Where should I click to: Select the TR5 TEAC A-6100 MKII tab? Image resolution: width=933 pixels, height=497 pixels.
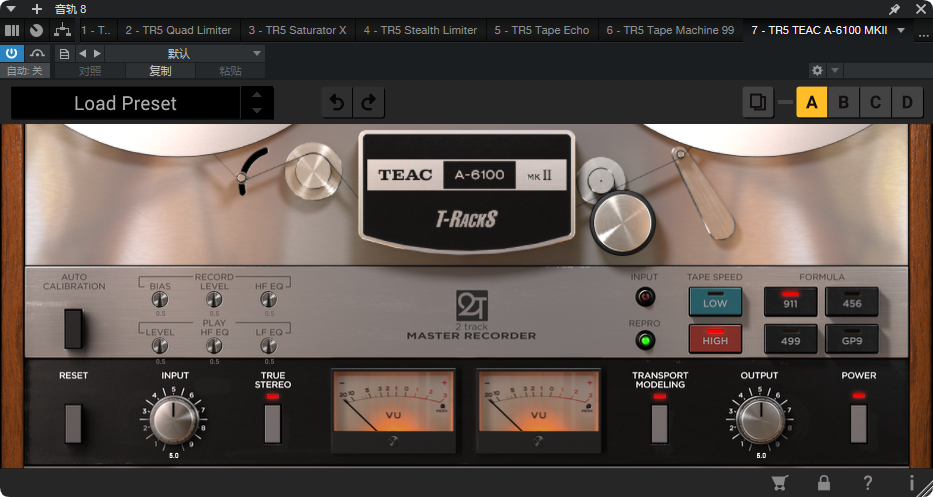819,30
